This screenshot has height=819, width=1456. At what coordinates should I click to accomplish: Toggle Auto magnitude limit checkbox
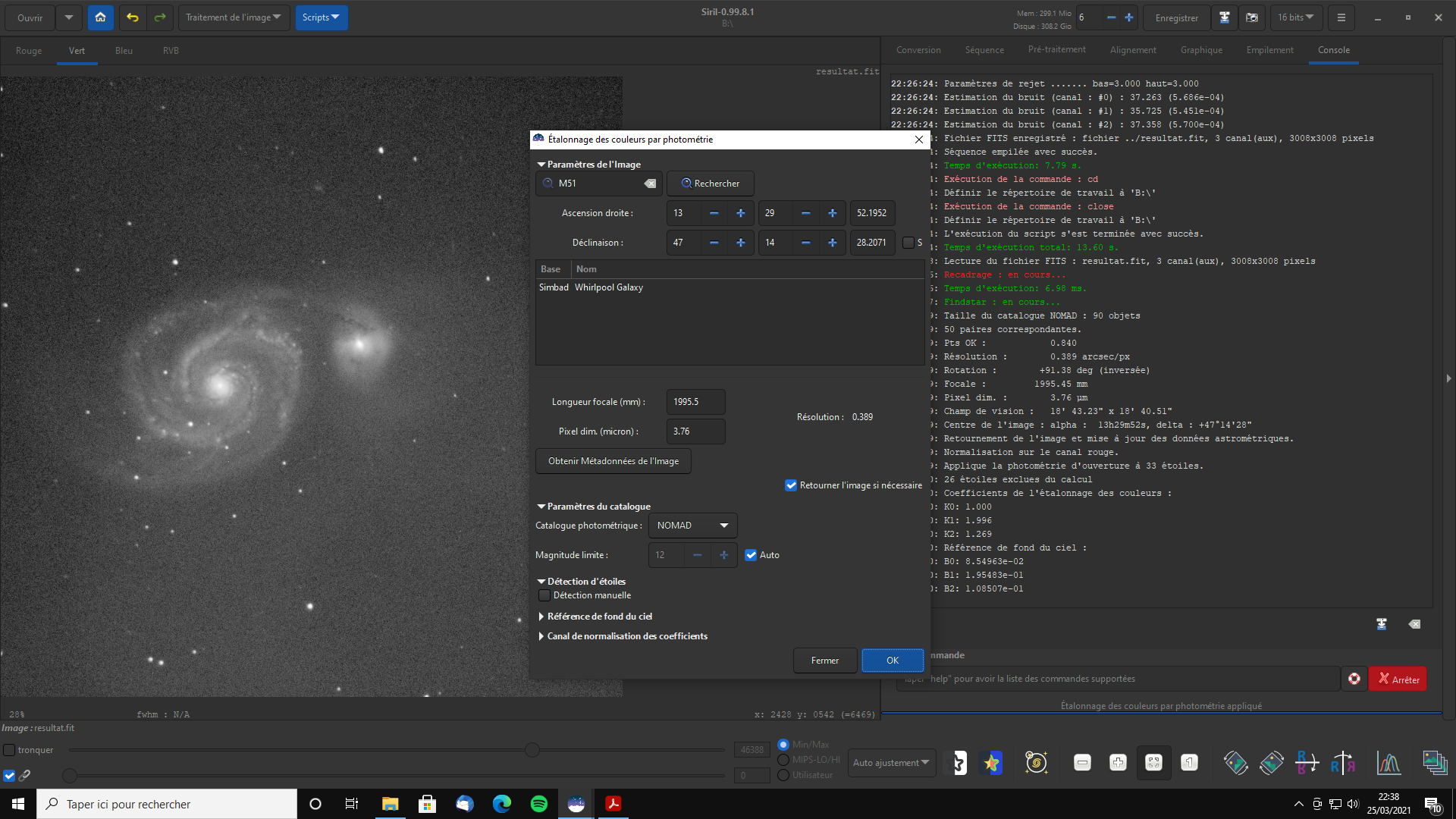pos(751,555)
